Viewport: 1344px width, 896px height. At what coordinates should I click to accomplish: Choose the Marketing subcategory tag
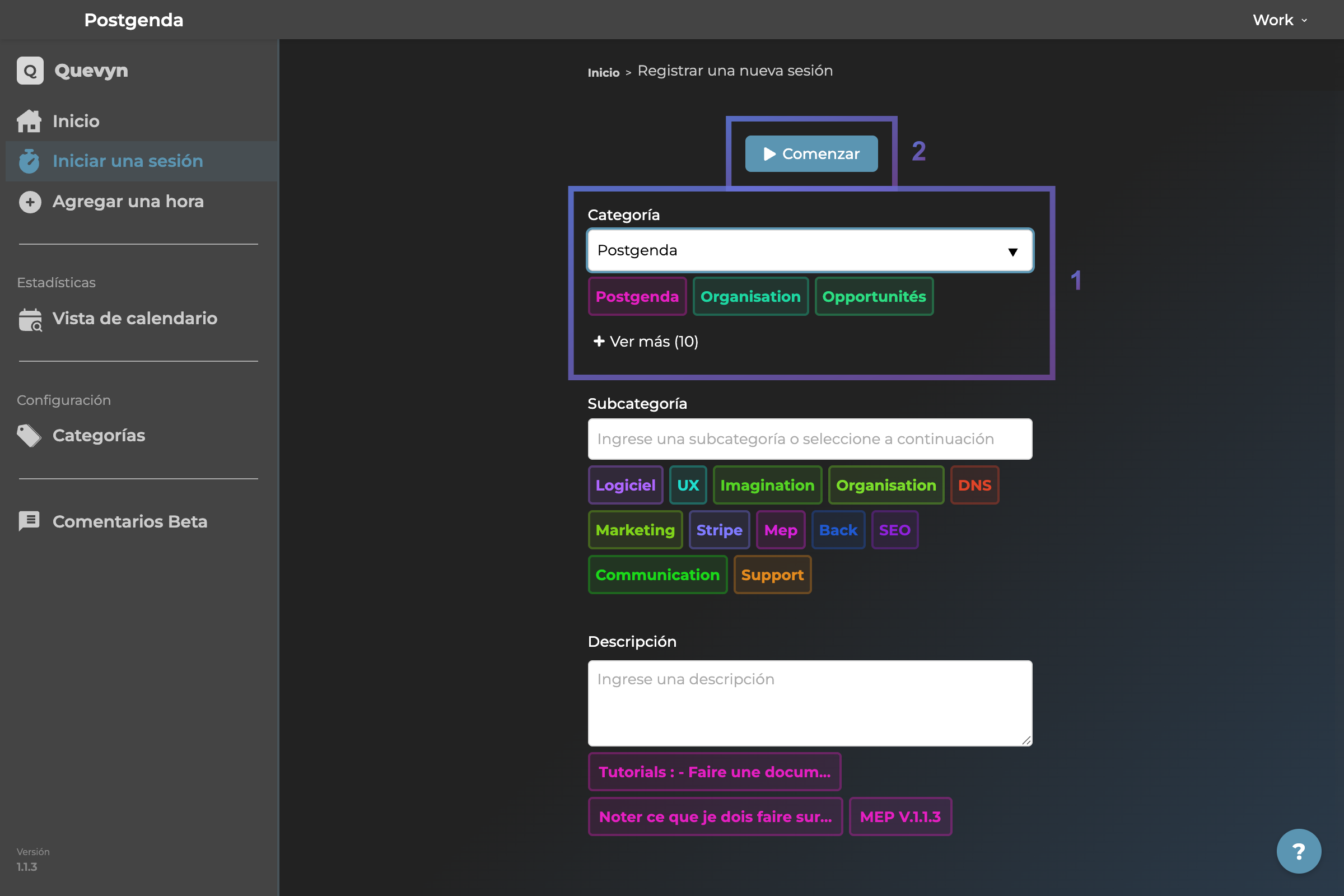coord(635,530)
